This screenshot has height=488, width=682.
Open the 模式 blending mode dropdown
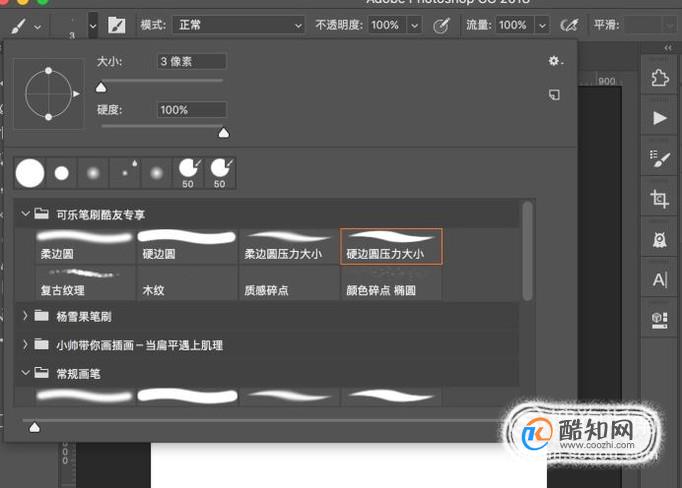click(238, 25)
